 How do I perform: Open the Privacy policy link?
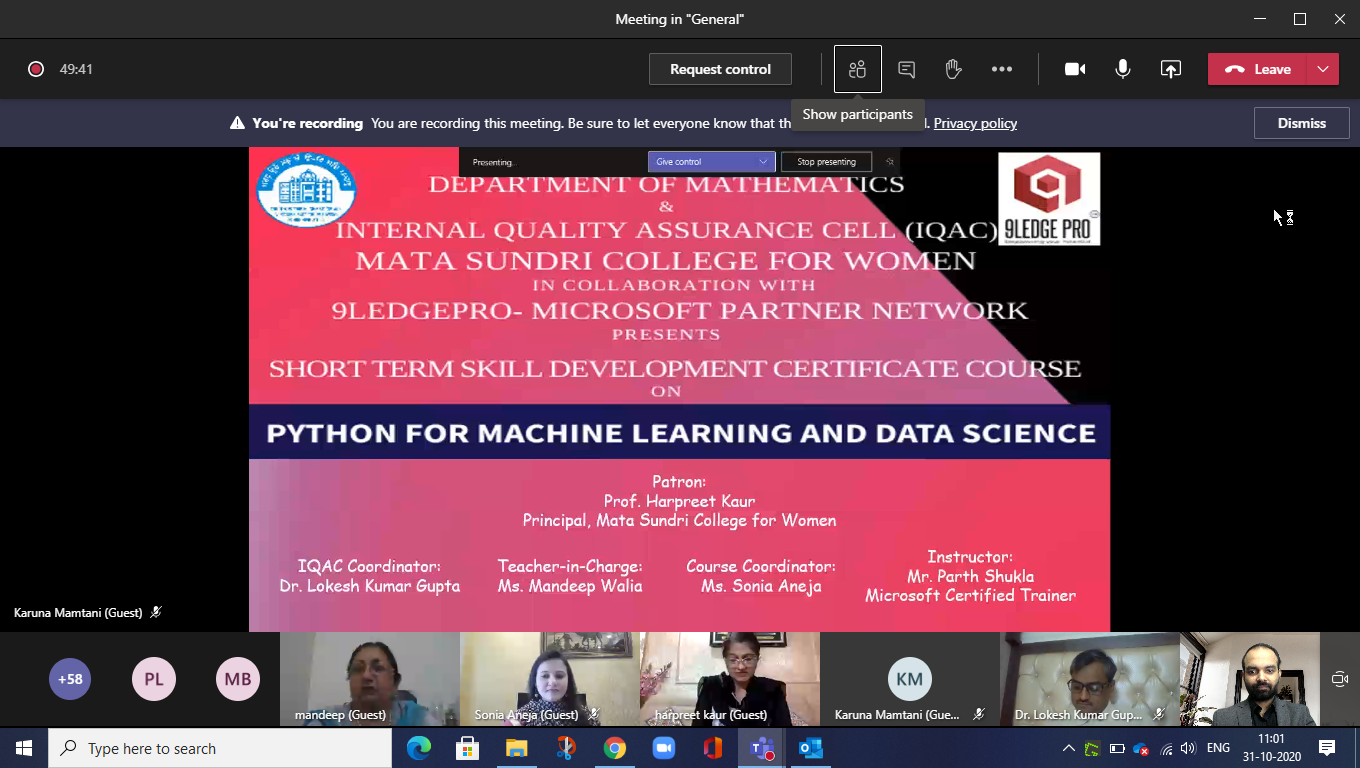click(x=975, y=123)
